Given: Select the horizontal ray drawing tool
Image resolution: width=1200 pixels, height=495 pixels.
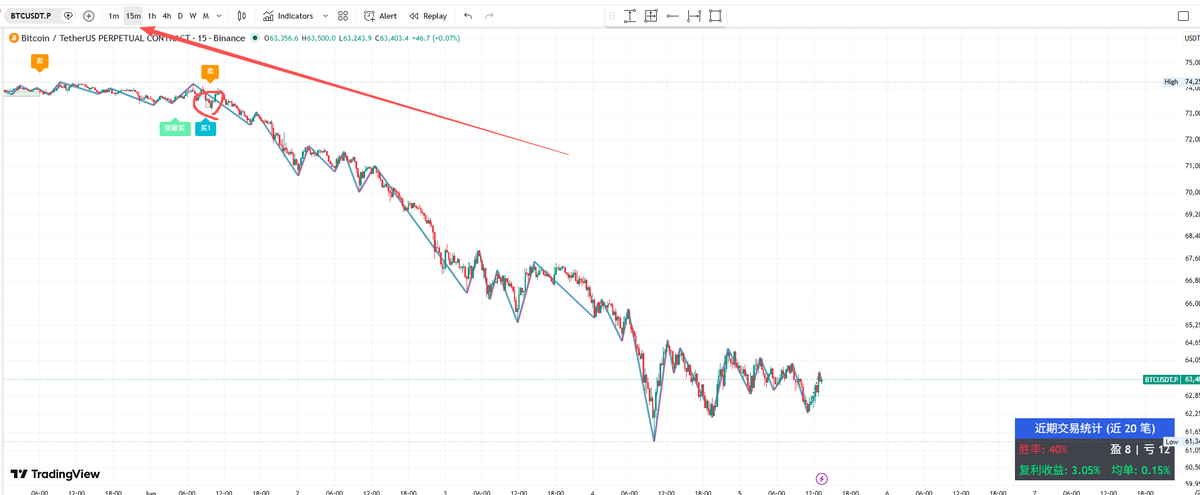Looking at the screenshot, I should click(x=672, y=16).
